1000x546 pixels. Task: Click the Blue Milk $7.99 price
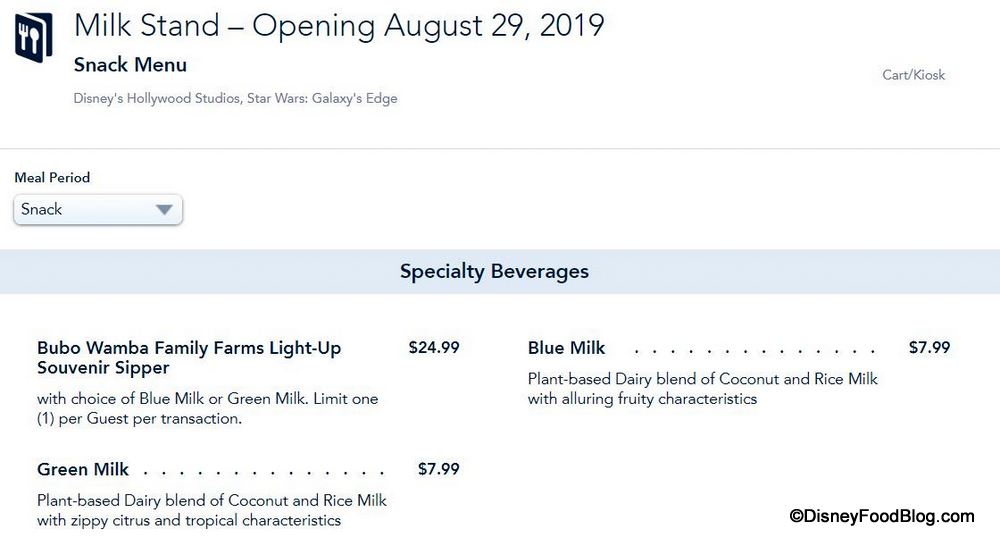929,348
